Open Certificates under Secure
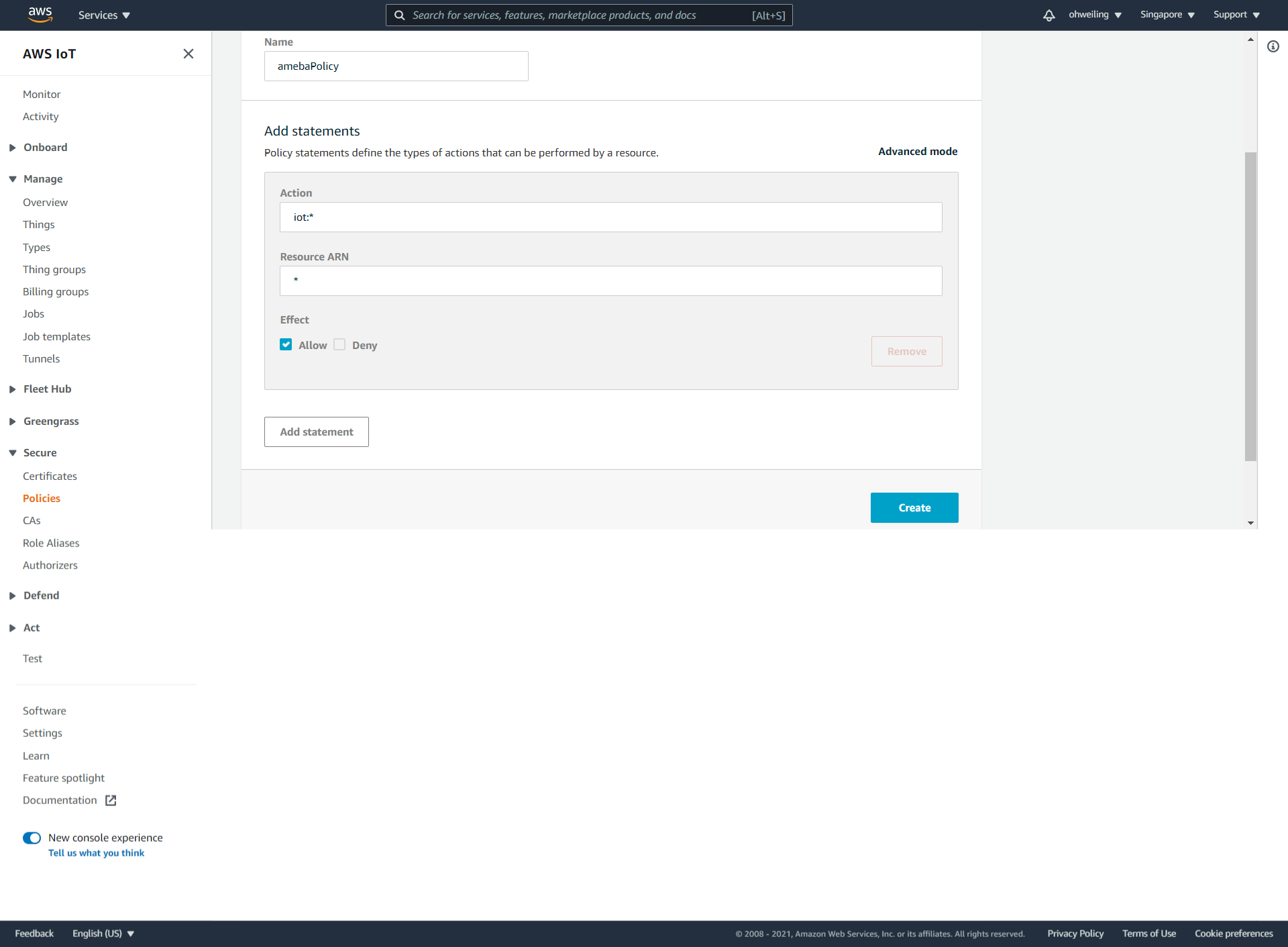The height and width of the screenshot is (947, 1288). (50, 477)
